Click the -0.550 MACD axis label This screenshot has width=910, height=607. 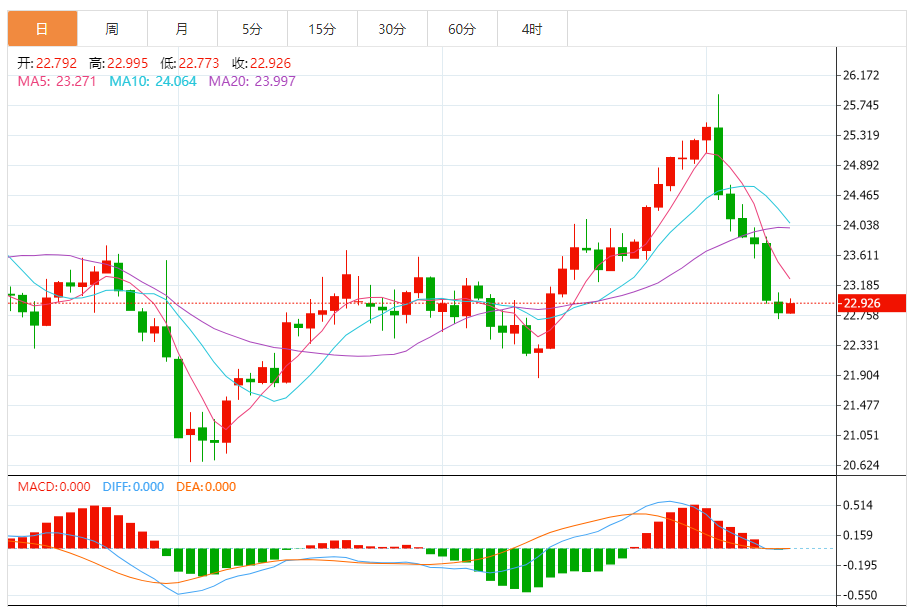860,595
